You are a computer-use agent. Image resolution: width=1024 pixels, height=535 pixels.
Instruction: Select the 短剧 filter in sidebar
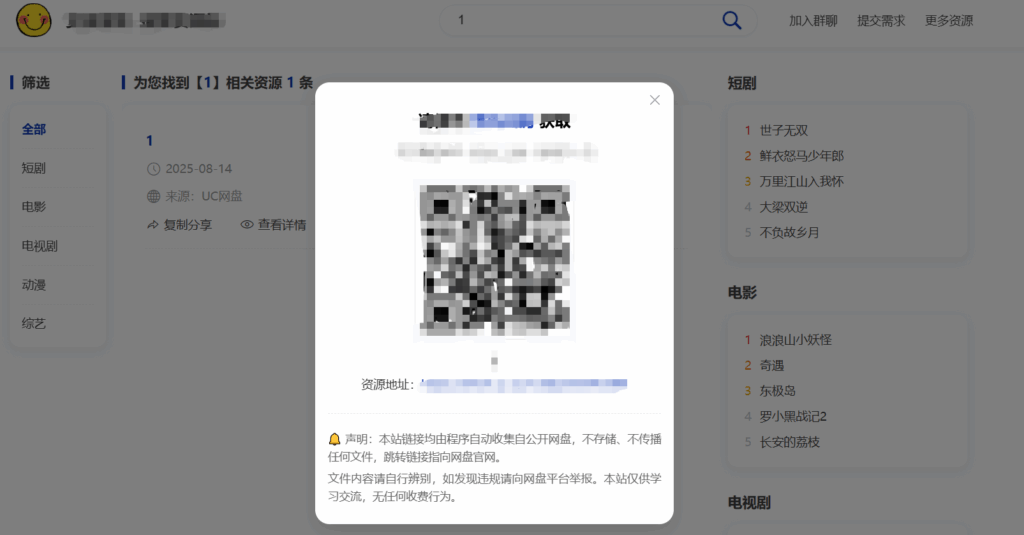[34, 168]
